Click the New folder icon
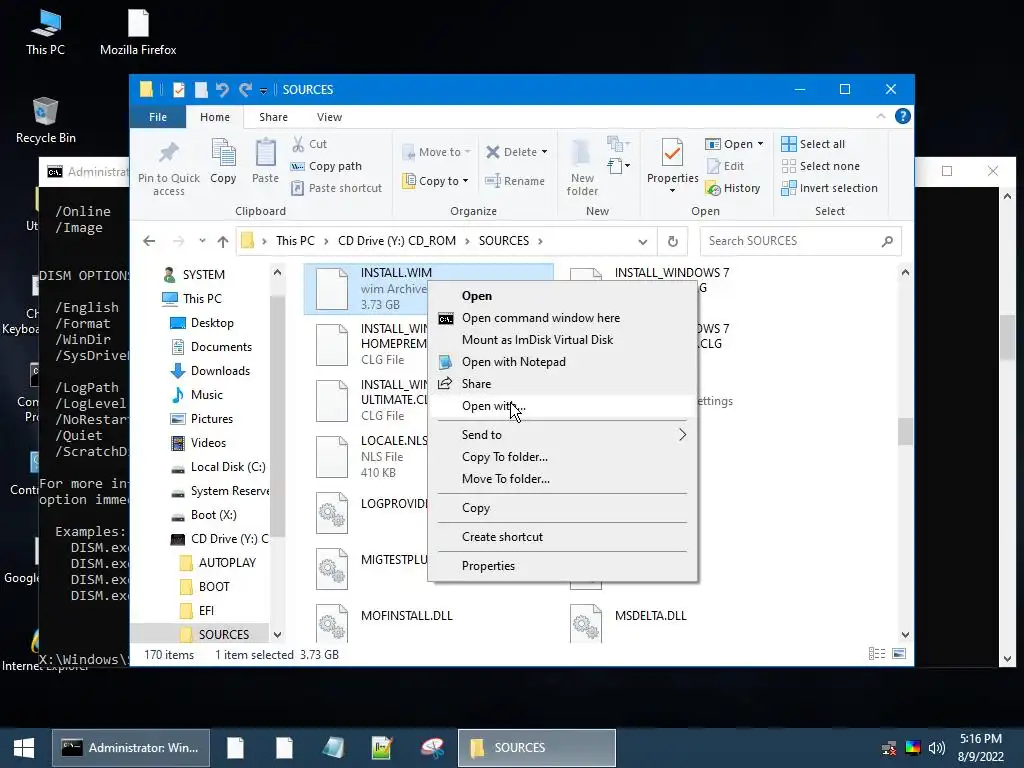This screenshot has width=1024, height=768. coord(581,153)
